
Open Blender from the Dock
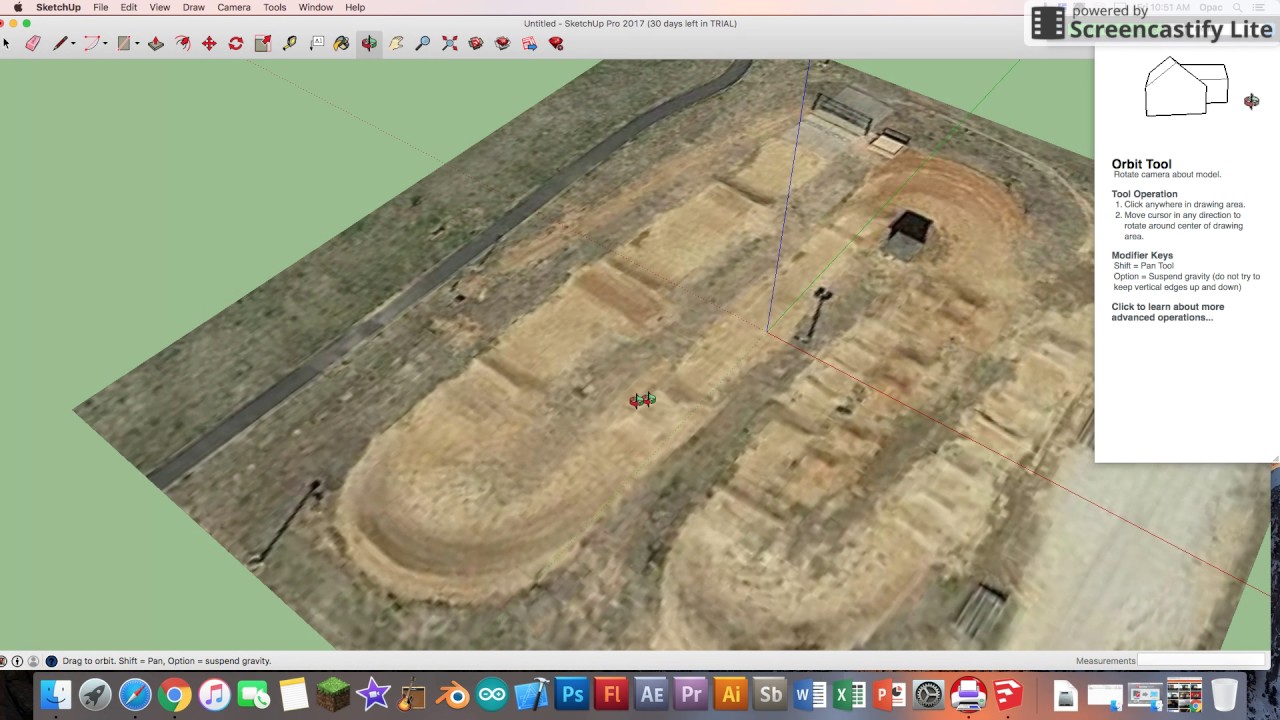(x=453, y=694)
